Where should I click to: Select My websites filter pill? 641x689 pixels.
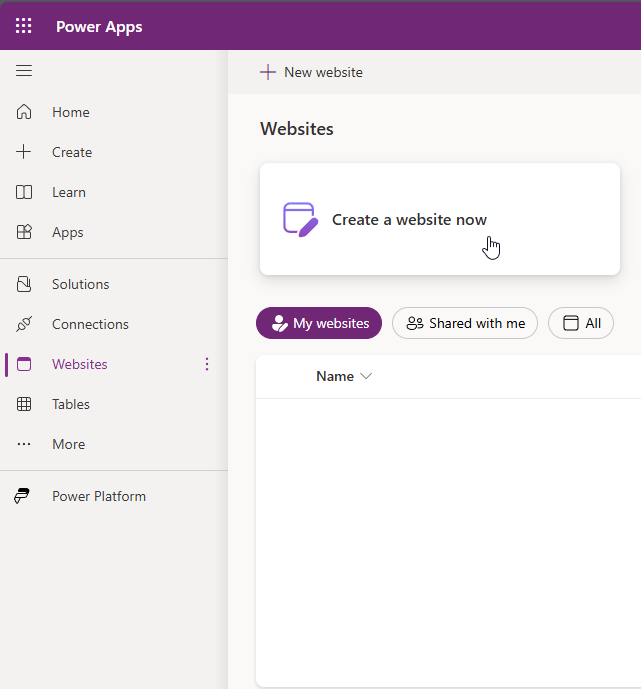tap(319, 323)
